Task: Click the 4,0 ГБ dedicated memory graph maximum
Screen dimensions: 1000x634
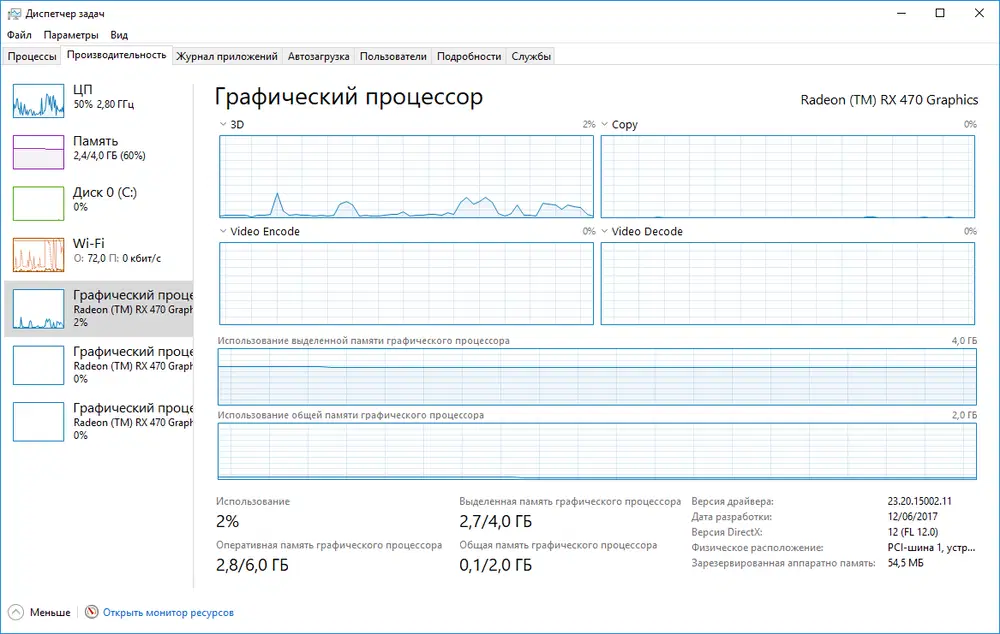Action: [x=964, y=341]
